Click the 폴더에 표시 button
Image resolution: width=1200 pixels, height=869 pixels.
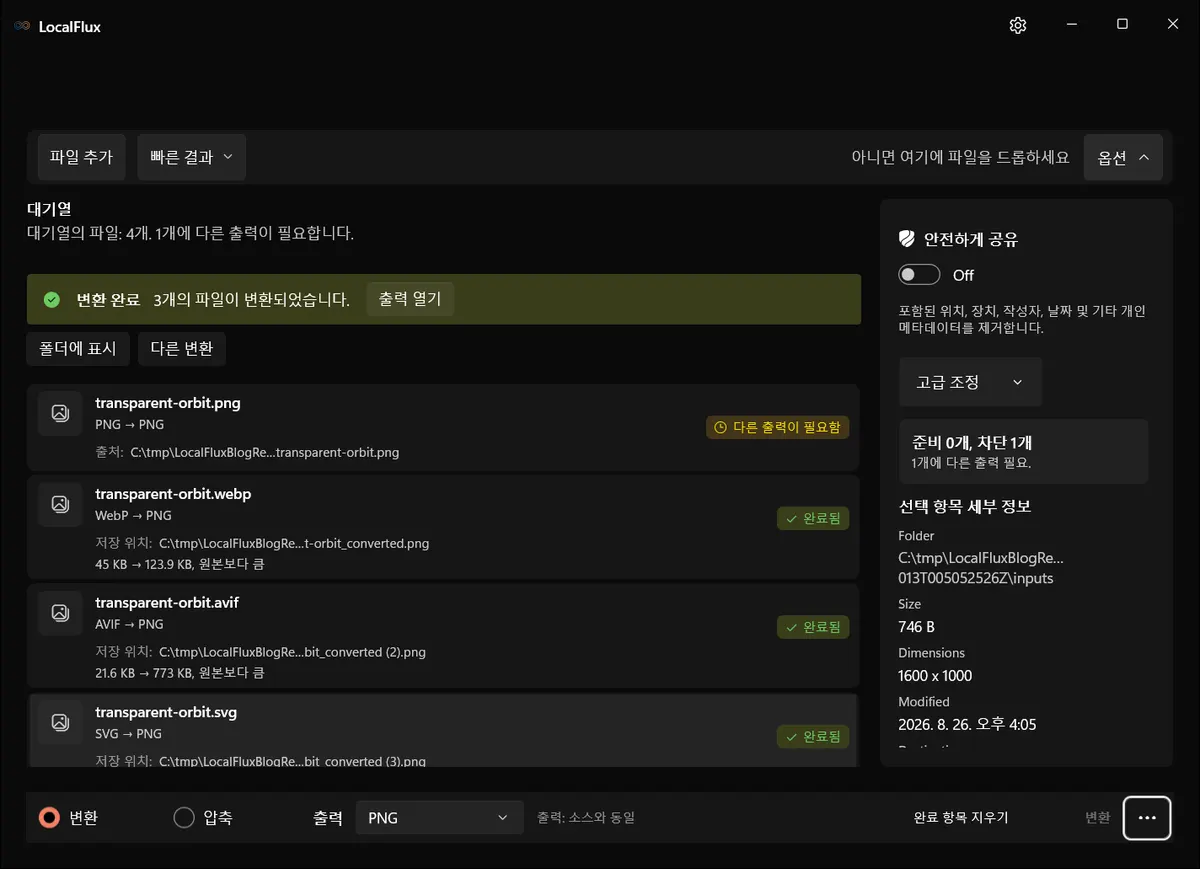coord(78,348)
